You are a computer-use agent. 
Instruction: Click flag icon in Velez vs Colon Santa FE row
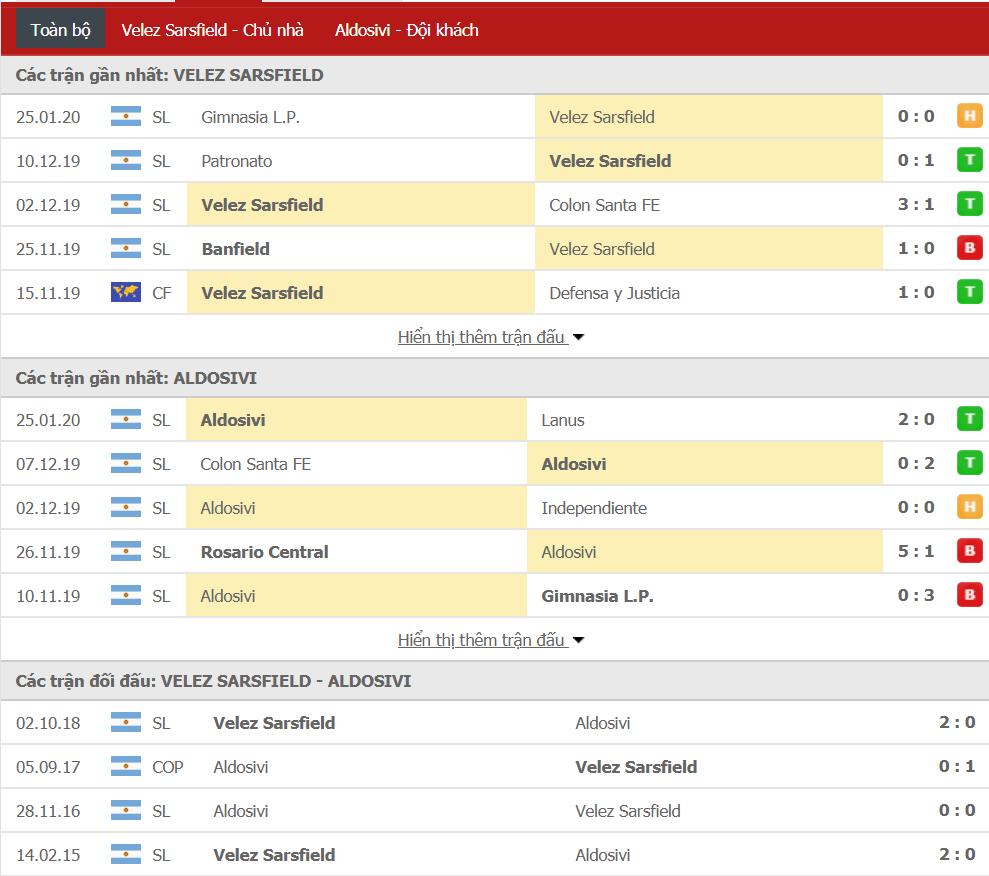click(x=126, y=205)
